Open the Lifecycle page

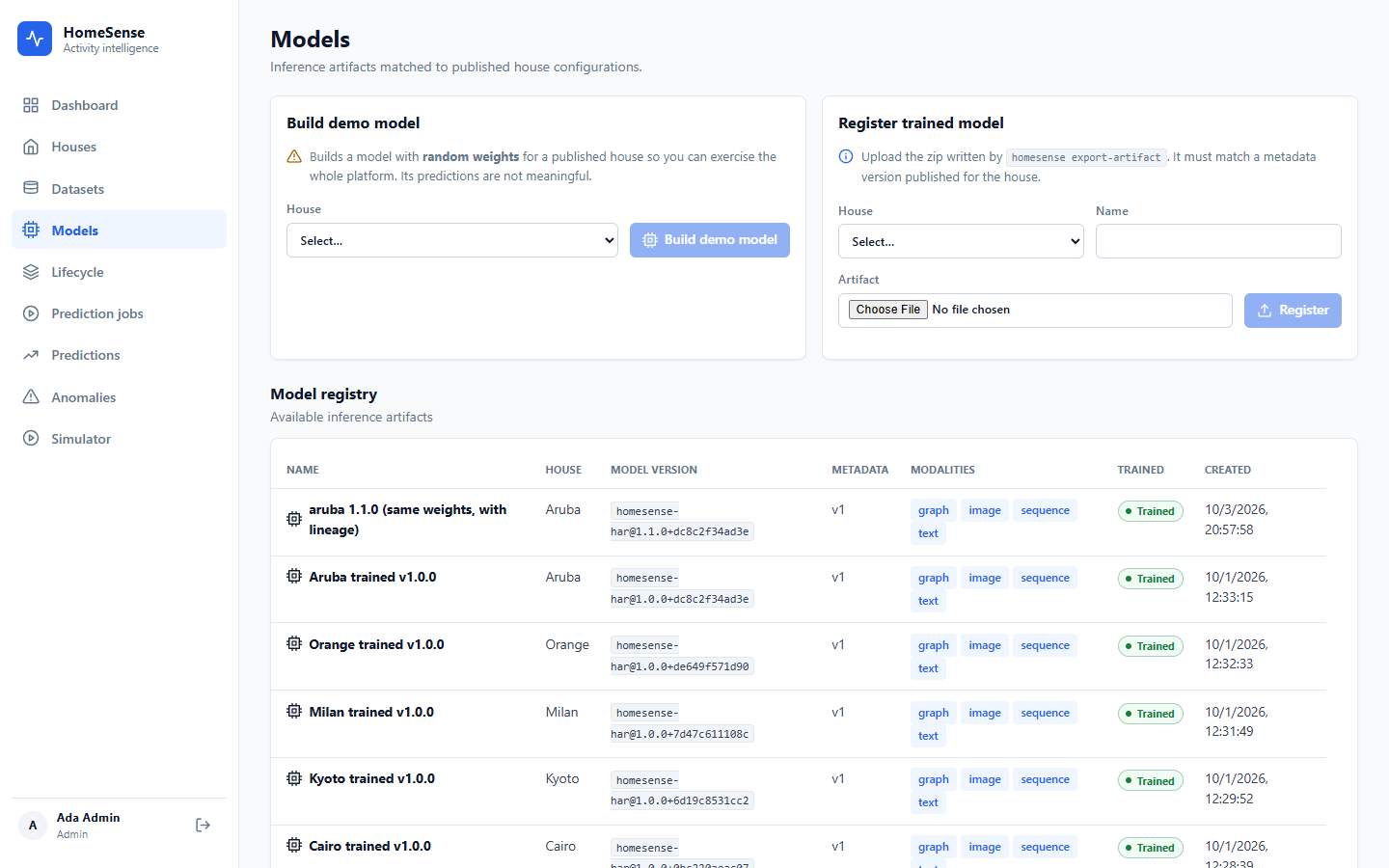click(120, 272)
